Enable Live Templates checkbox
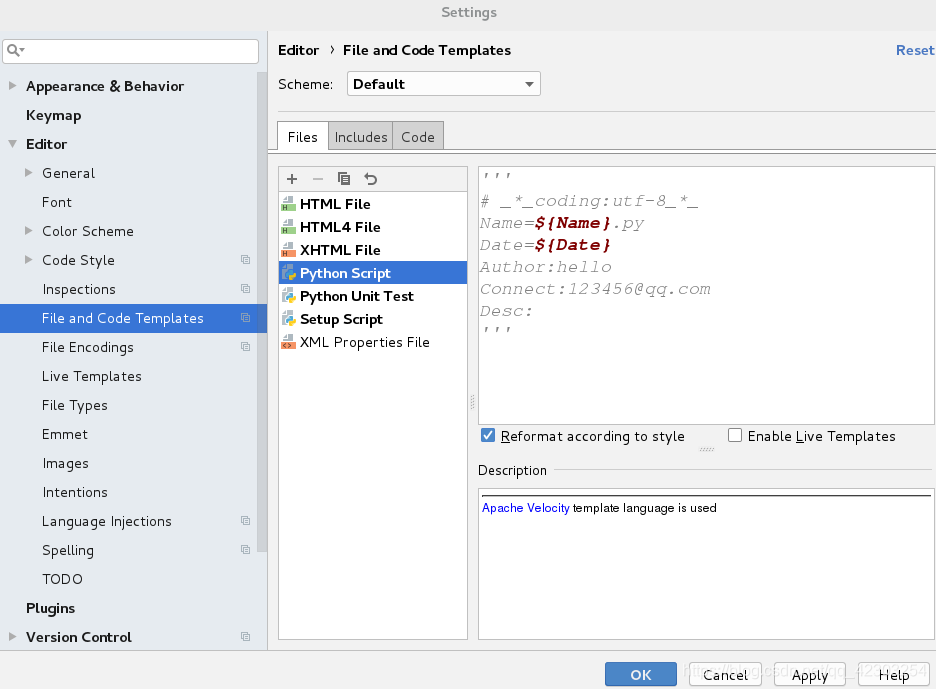Image resolution: width=936 pixels, height=689 pixels. tap(735, 435)
